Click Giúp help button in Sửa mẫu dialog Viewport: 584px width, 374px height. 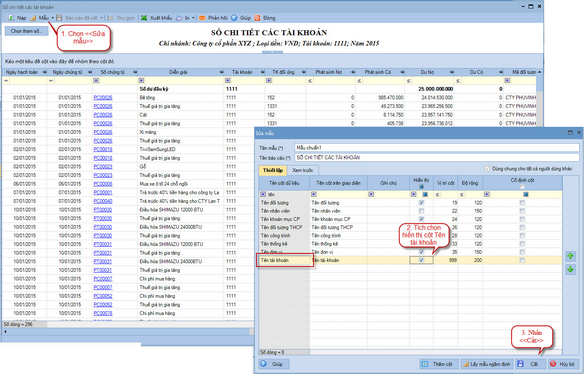[274, 364]
